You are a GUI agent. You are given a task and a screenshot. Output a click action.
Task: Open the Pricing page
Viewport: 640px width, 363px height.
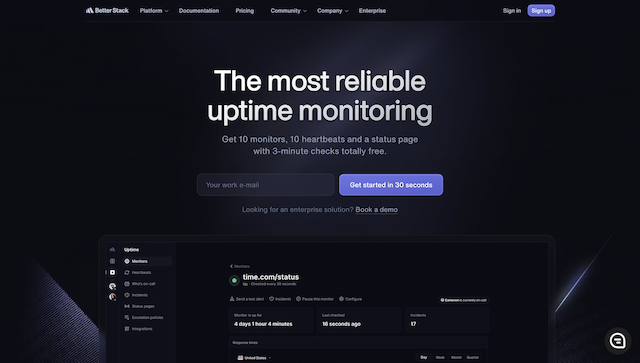tap(244, 11)
